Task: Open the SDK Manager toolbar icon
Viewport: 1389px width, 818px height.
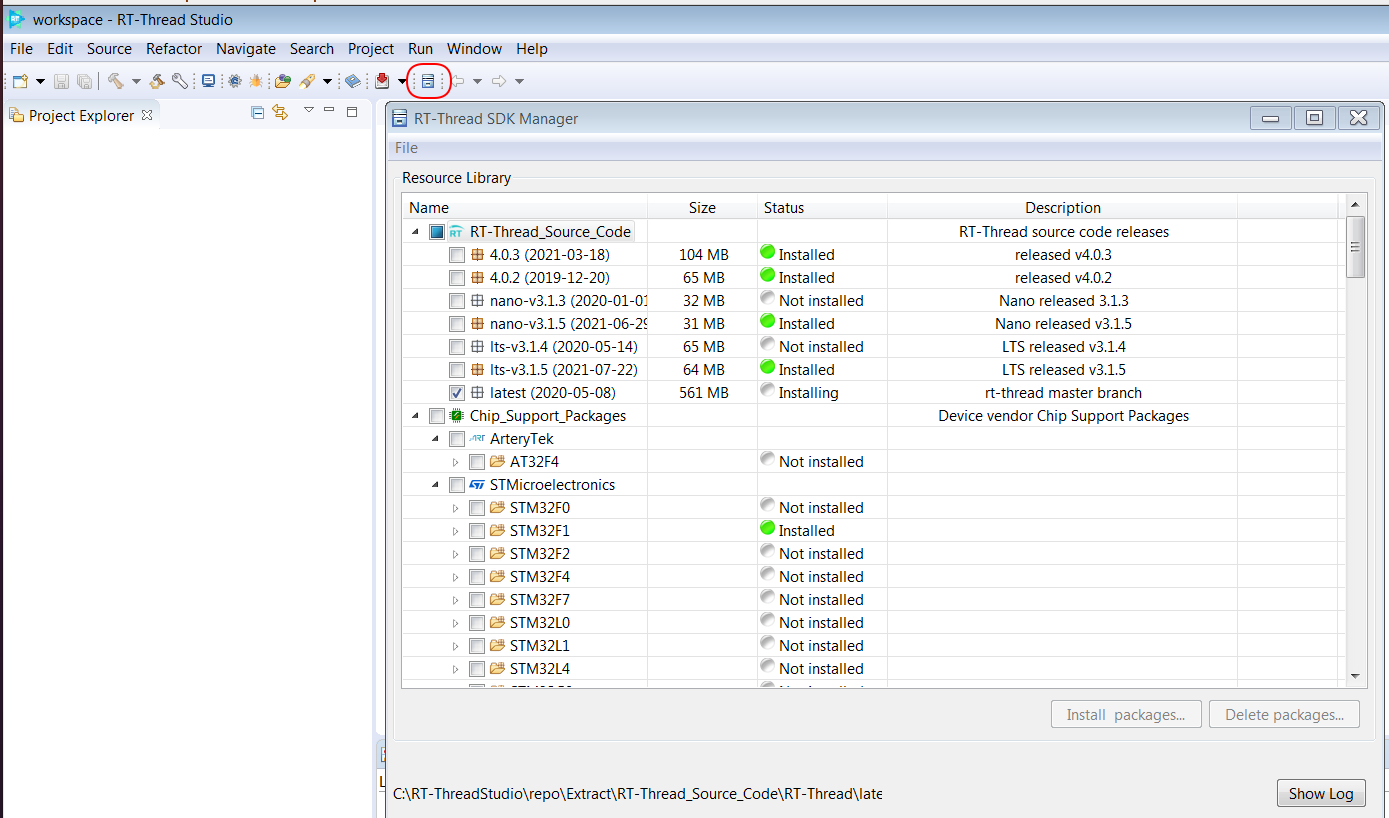Action: (428, 81)
